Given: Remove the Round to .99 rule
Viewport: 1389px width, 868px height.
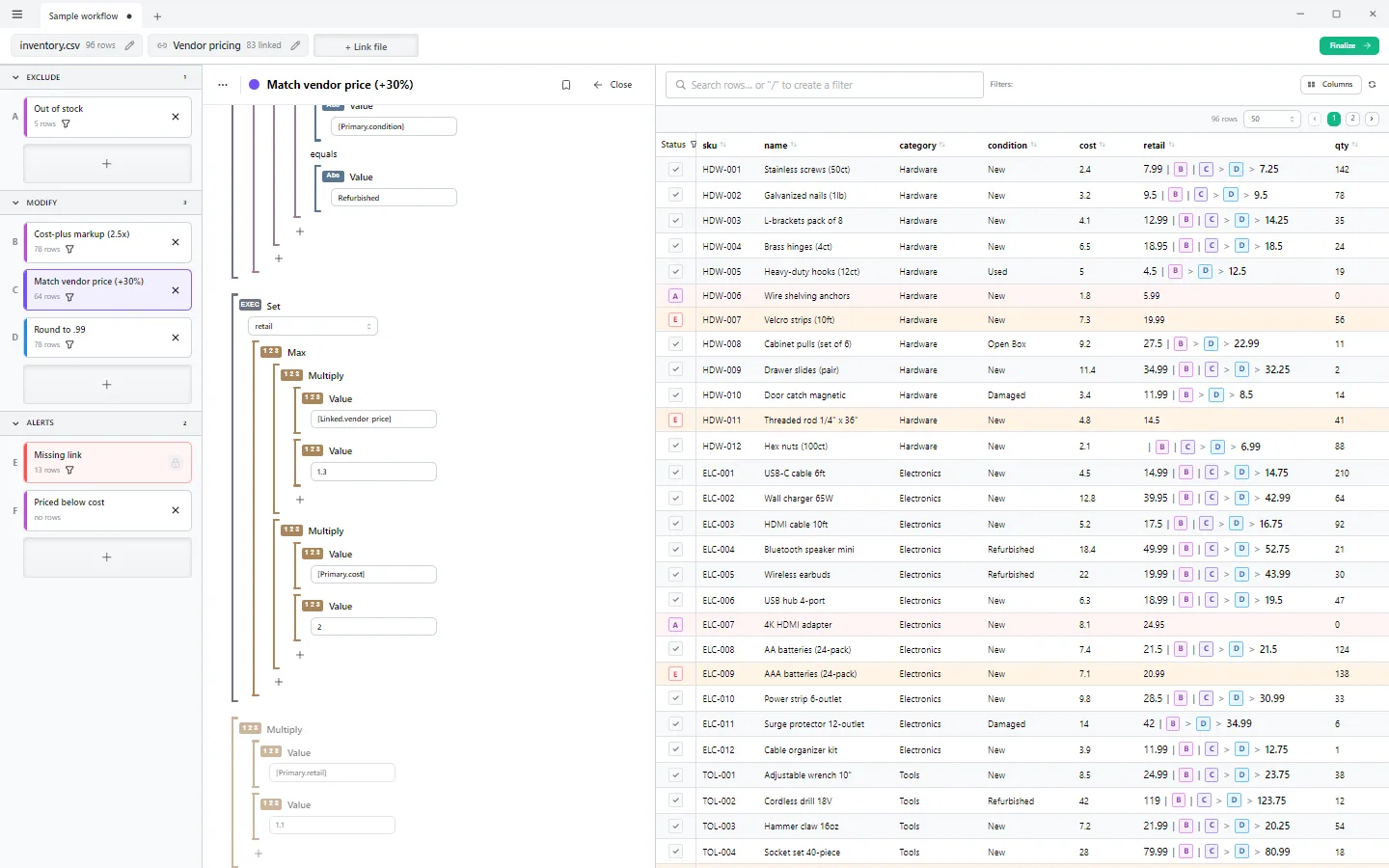Looking at the screenshot, I should coord(176,338).
